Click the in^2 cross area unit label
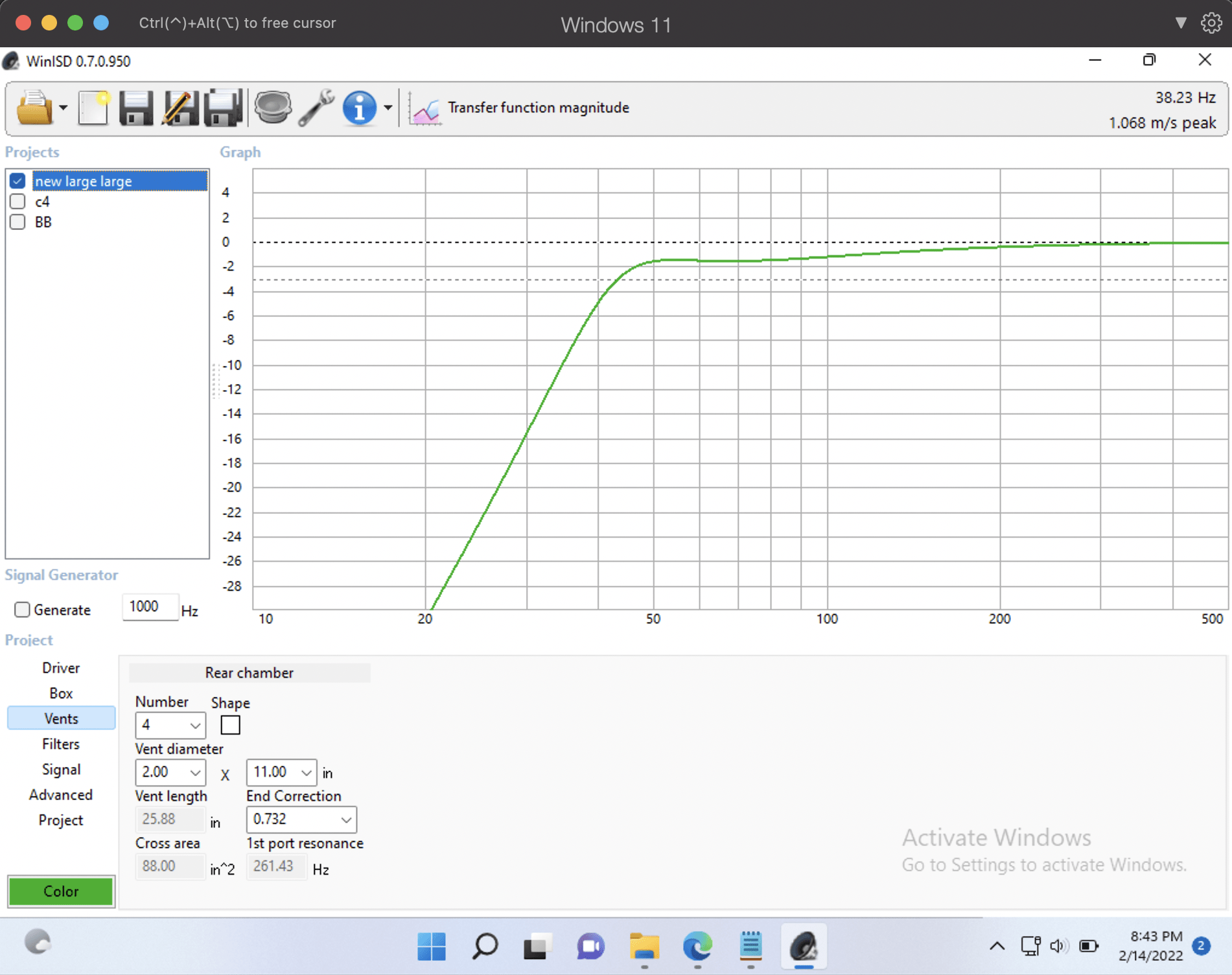 click(x=222, y=869)
